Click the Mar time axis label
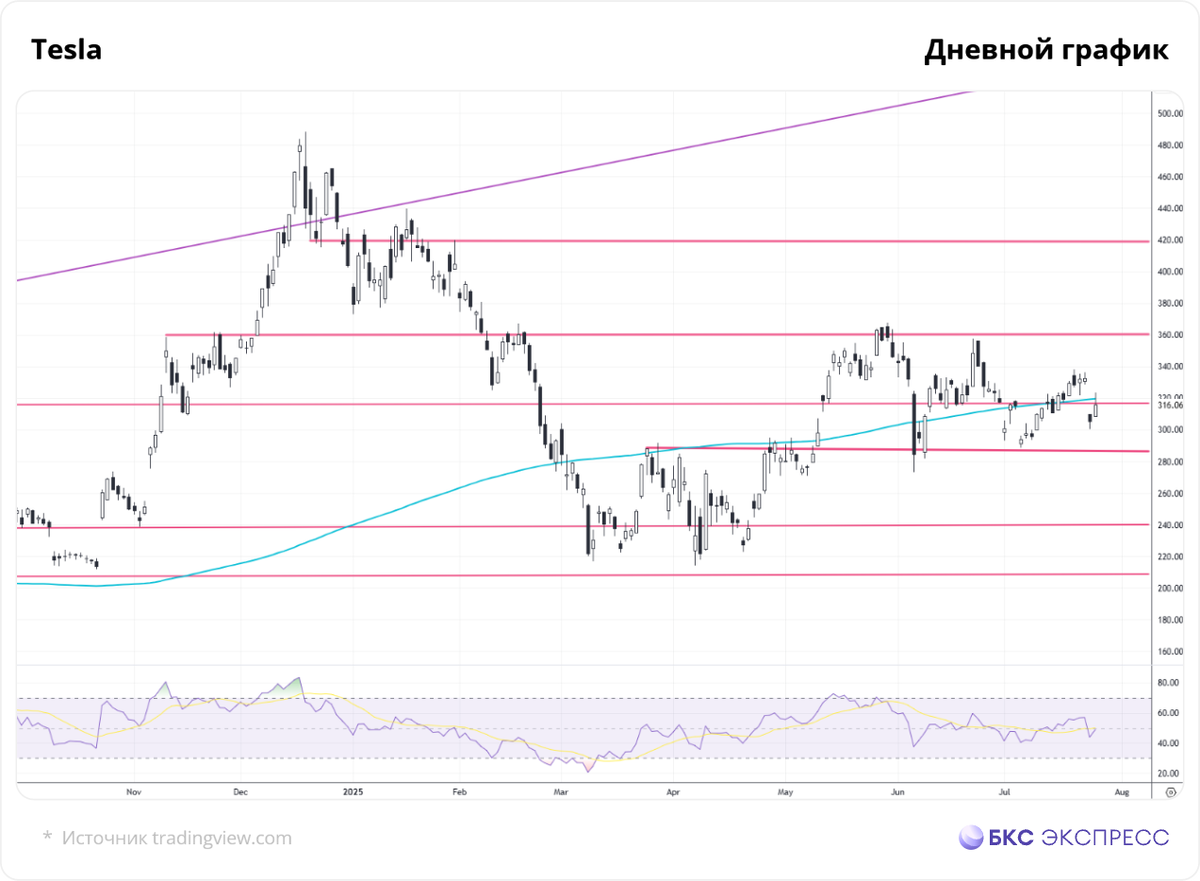 click(561, 792)
